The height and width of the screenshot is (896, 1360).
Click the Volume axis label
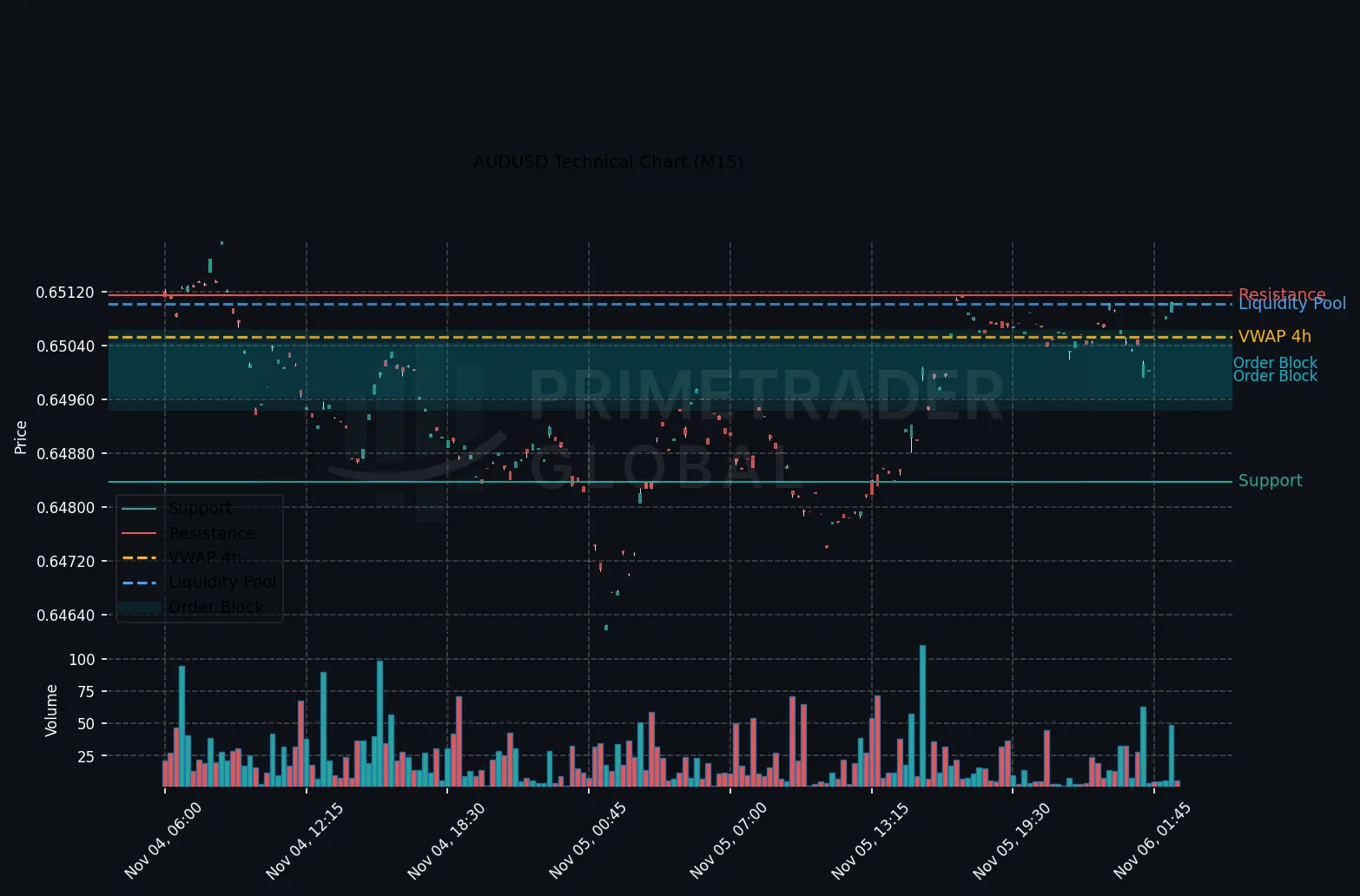[x=51, y=710]
